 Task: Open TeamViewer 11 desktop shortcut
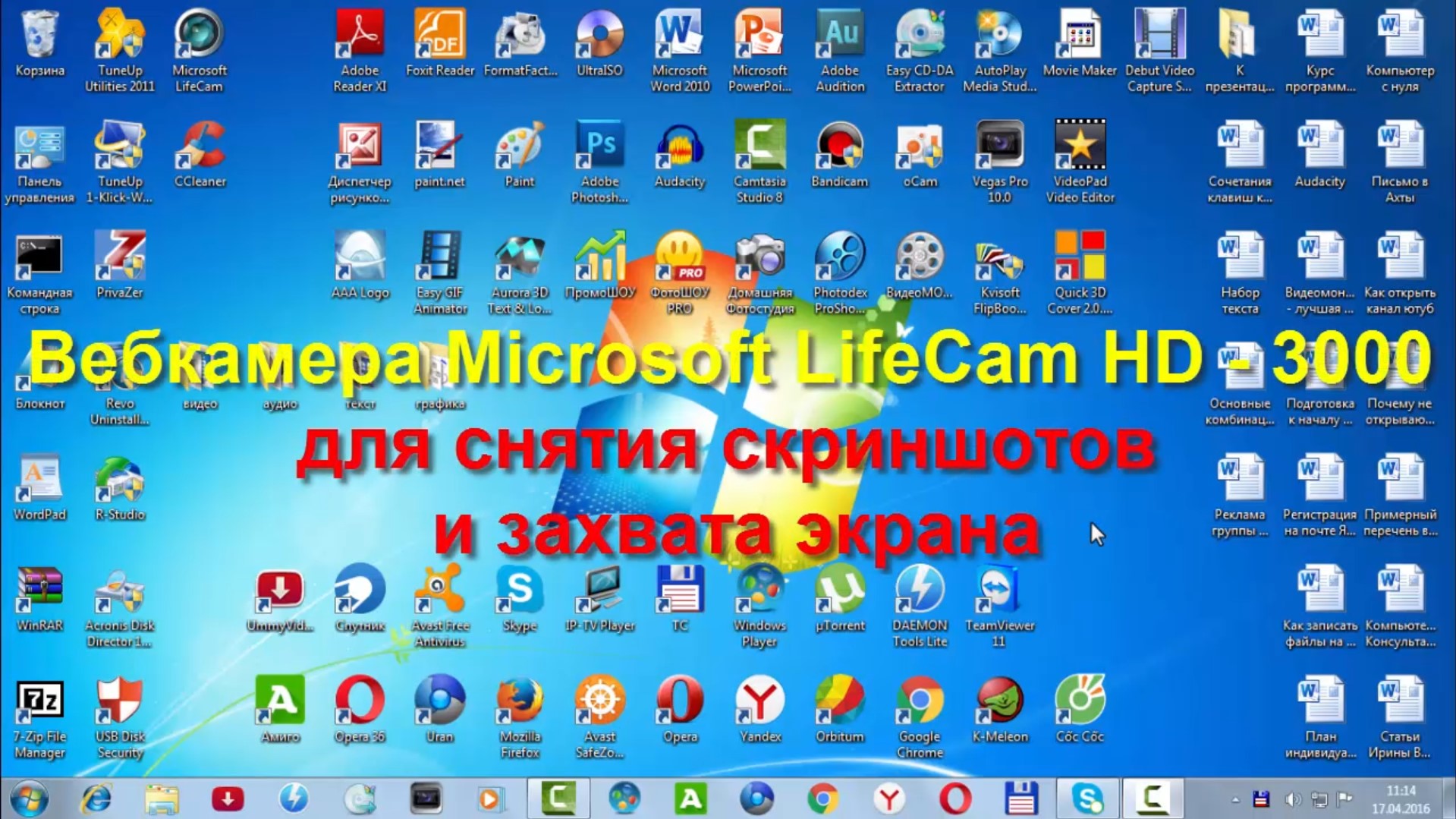[1000, 605]
